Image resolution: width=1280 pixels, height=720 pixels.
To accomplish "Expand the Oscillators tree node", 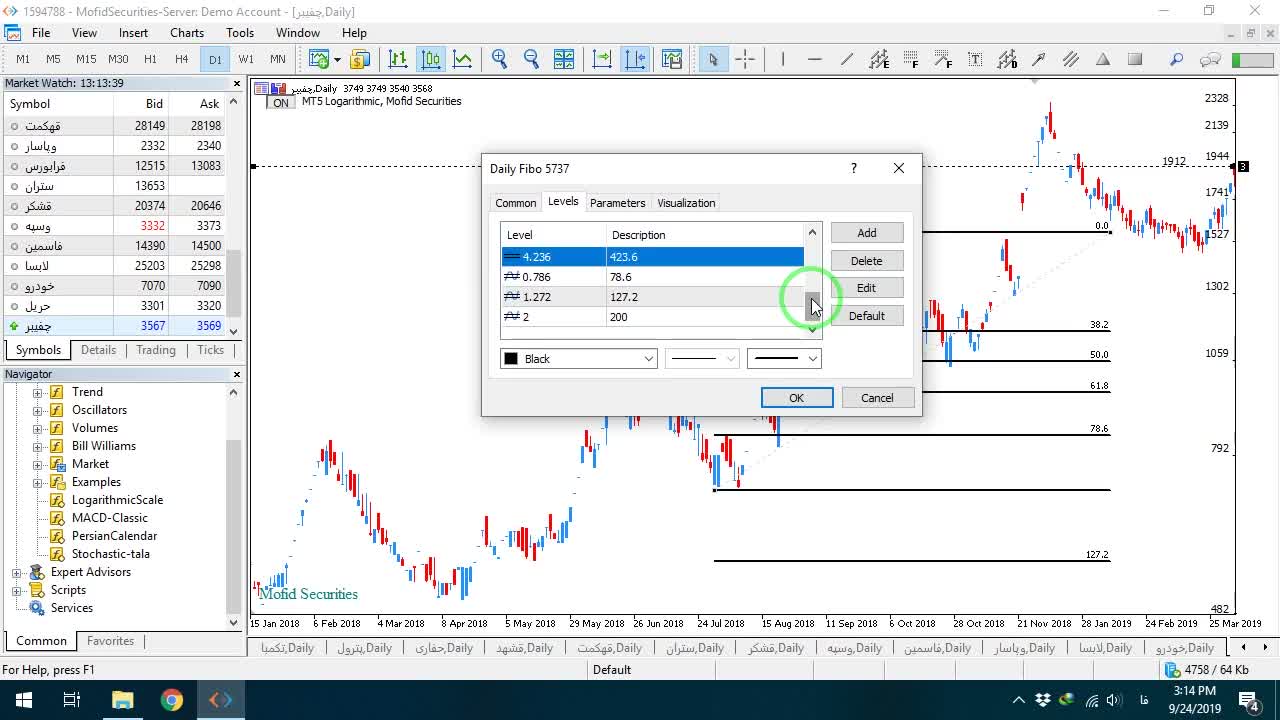I will pyautogui.click(x=38, y=410).
